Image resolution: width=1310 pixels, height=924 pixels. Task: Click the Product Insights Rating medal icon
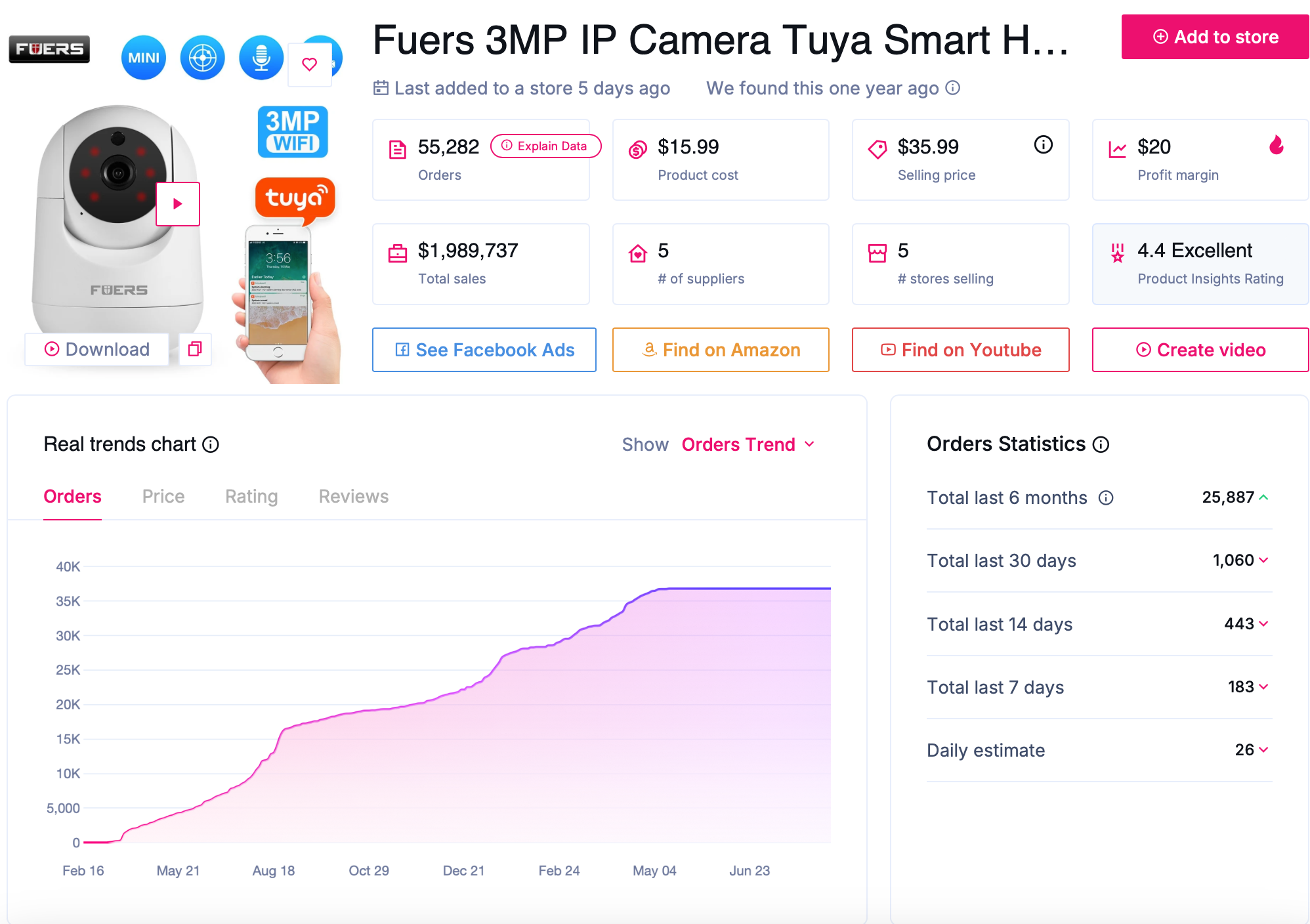[1117, 253]
